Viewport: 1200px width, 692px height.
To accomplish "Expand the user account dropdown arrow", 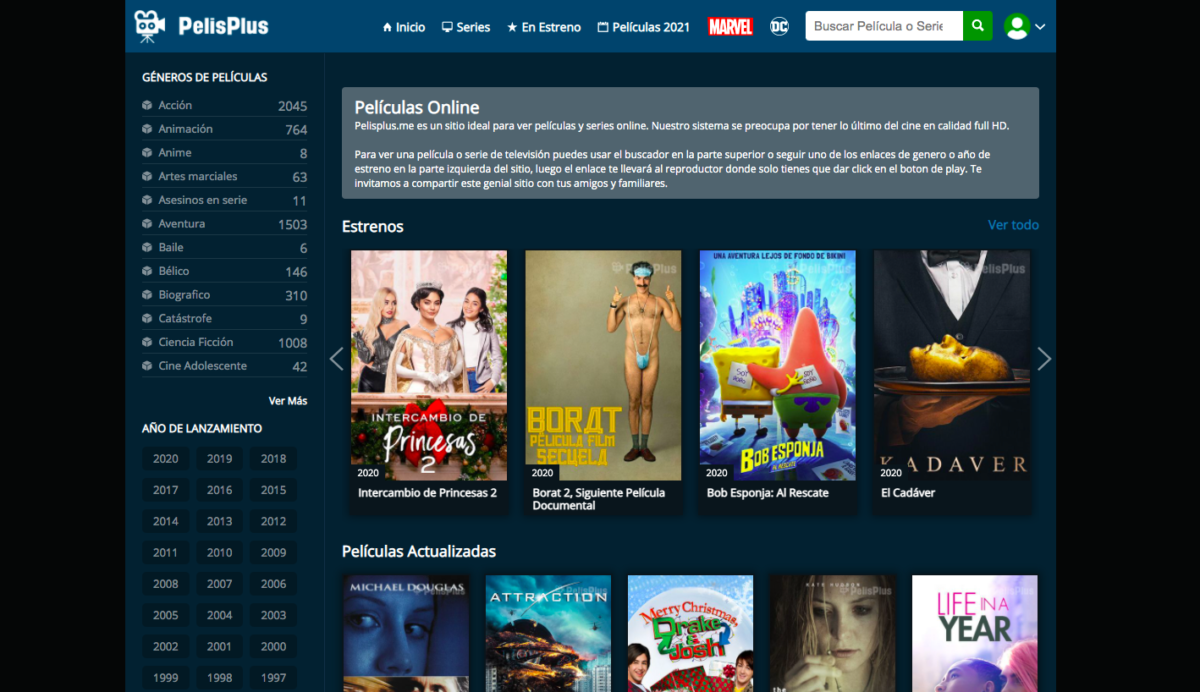I will click(1040, 27).
